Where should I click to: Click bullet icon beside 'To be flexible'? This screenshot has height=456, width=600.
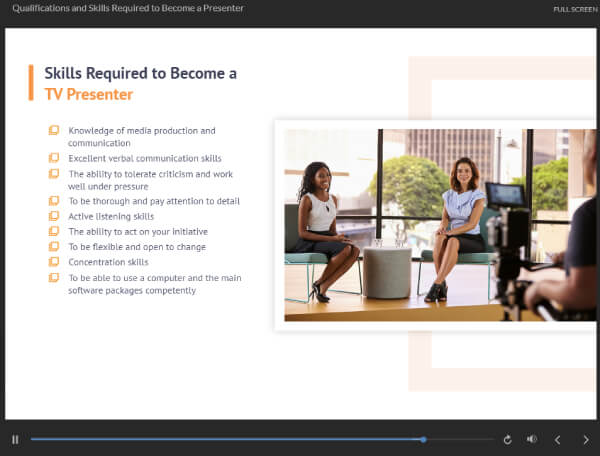coord(54,247)
